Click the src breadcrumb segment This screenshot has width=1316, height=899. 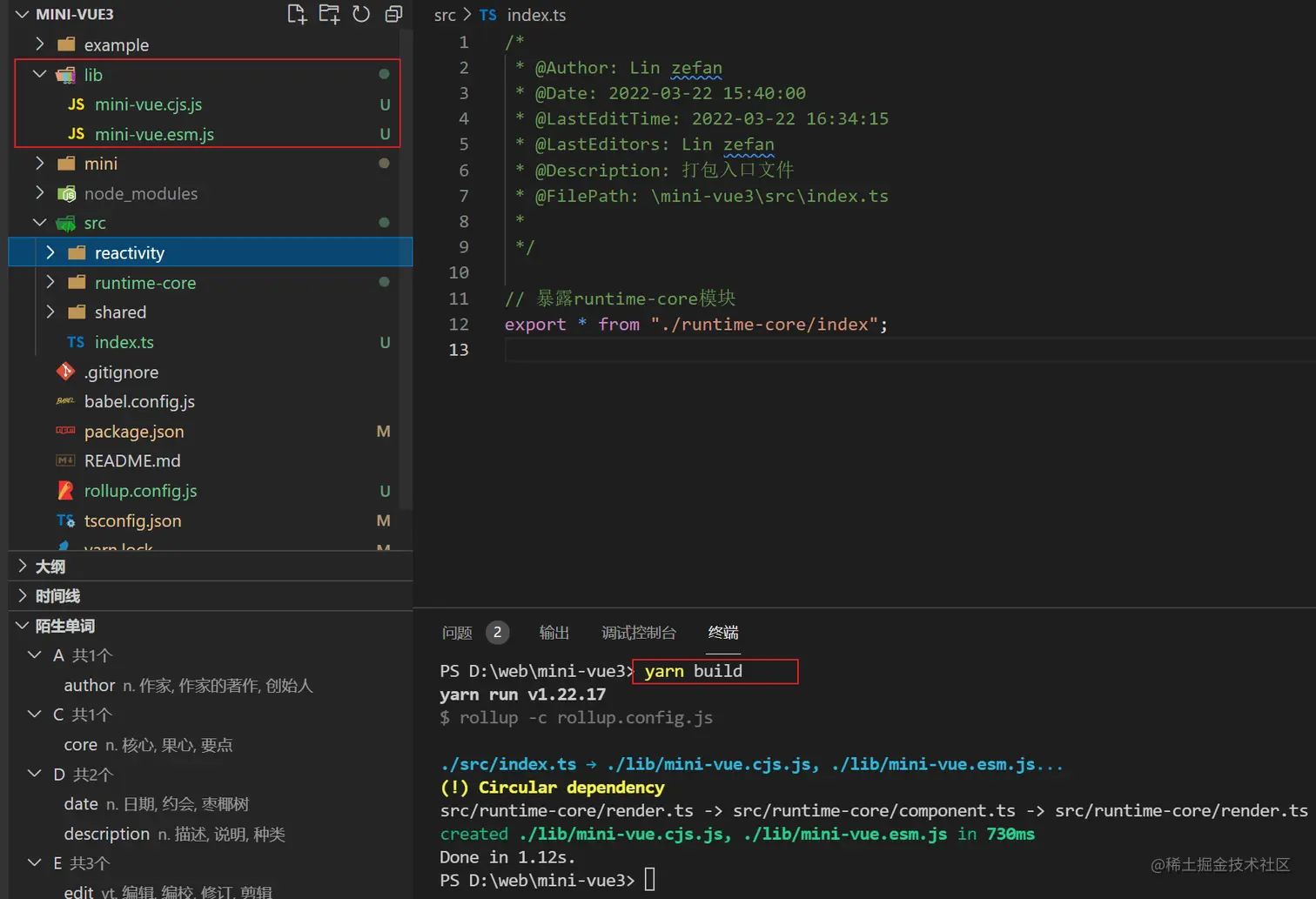[x=445, y=15]
